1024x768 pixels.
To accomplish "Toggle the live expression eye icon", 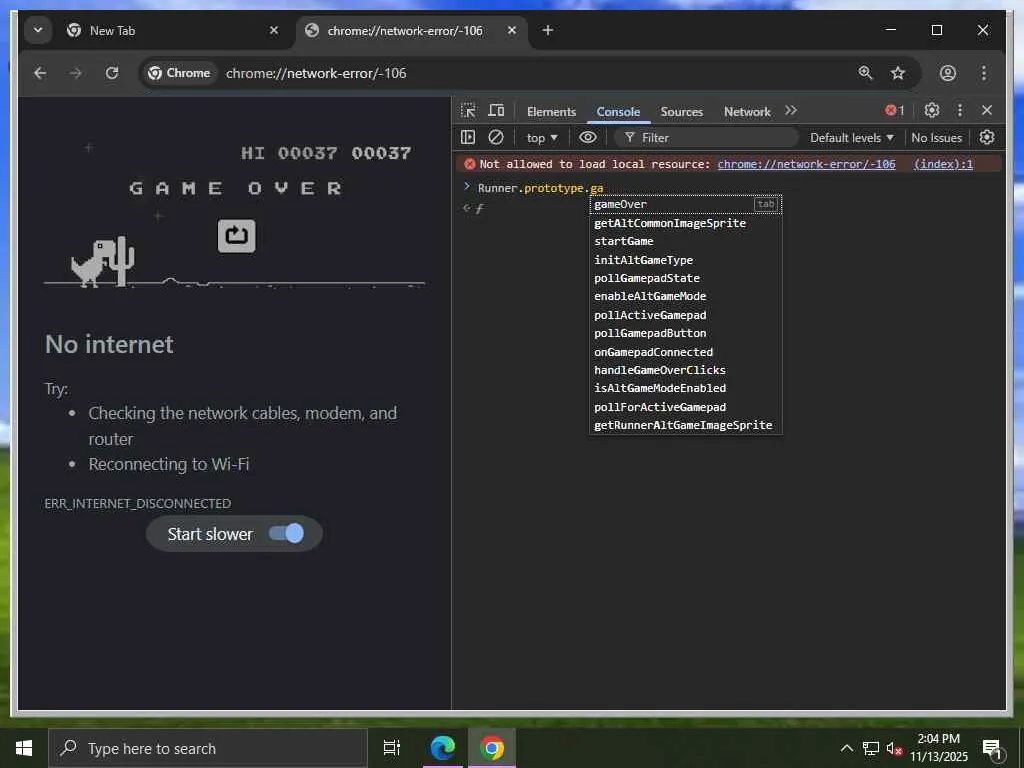I will pos(588,137).
